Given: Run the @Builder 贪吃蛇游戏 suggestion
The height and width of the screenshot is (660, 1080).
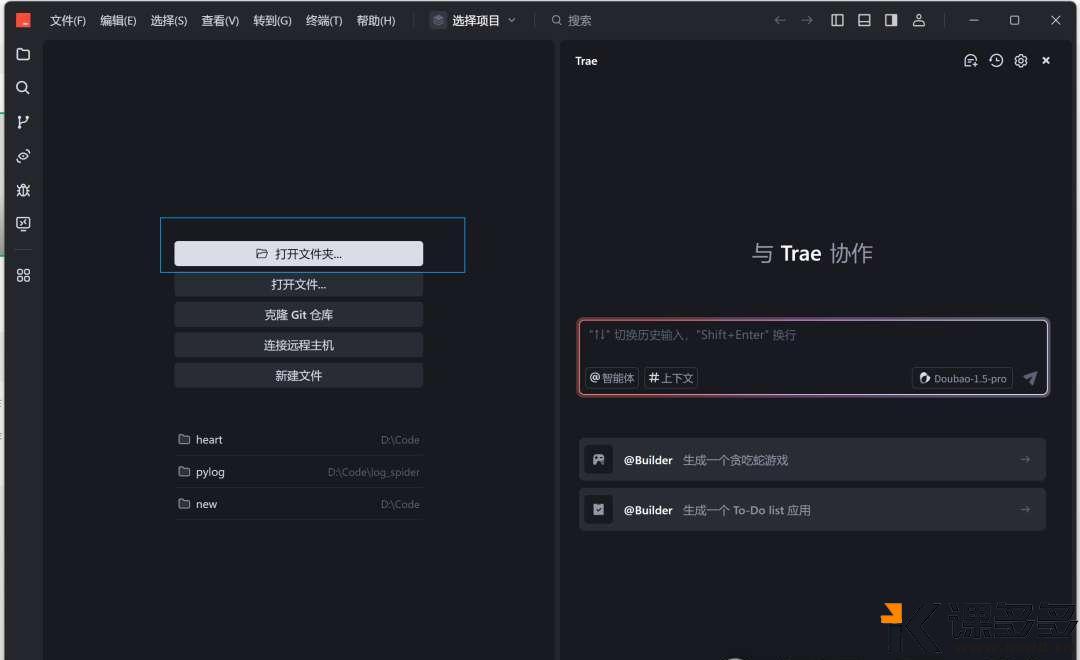Looking at the screenshot, I should tap(812, 459).
